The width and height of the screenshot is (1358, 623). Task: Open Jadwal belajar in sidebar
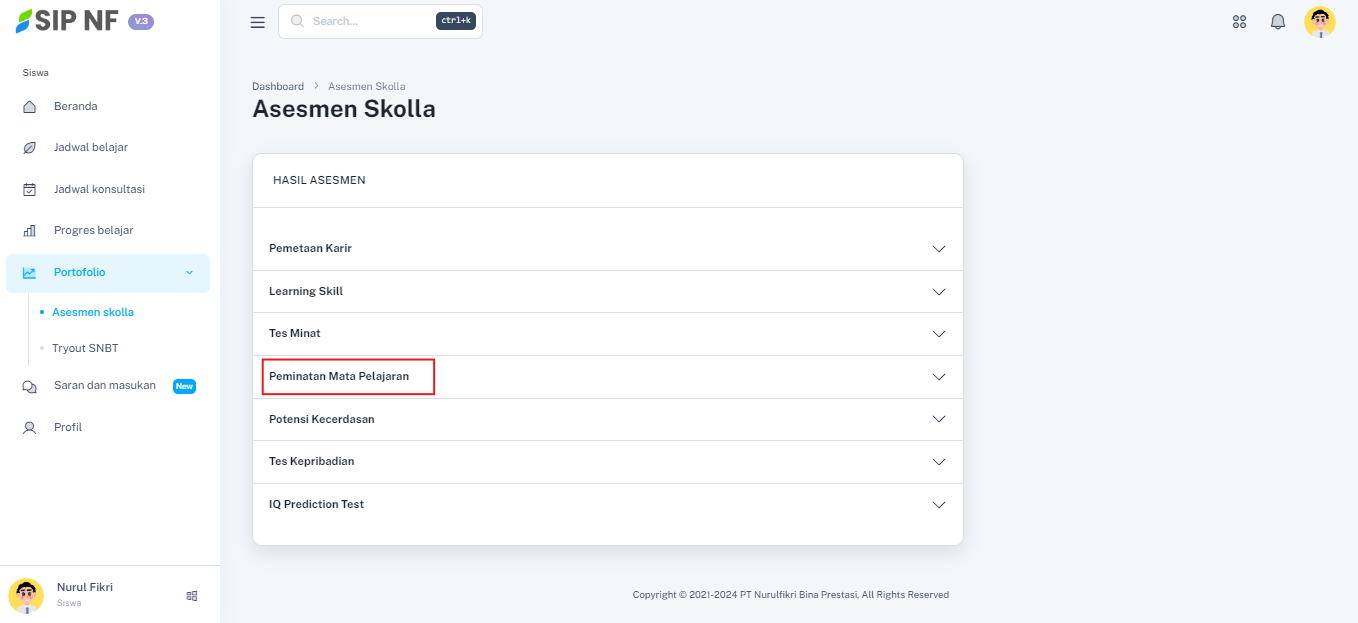(x=91, y=147)
